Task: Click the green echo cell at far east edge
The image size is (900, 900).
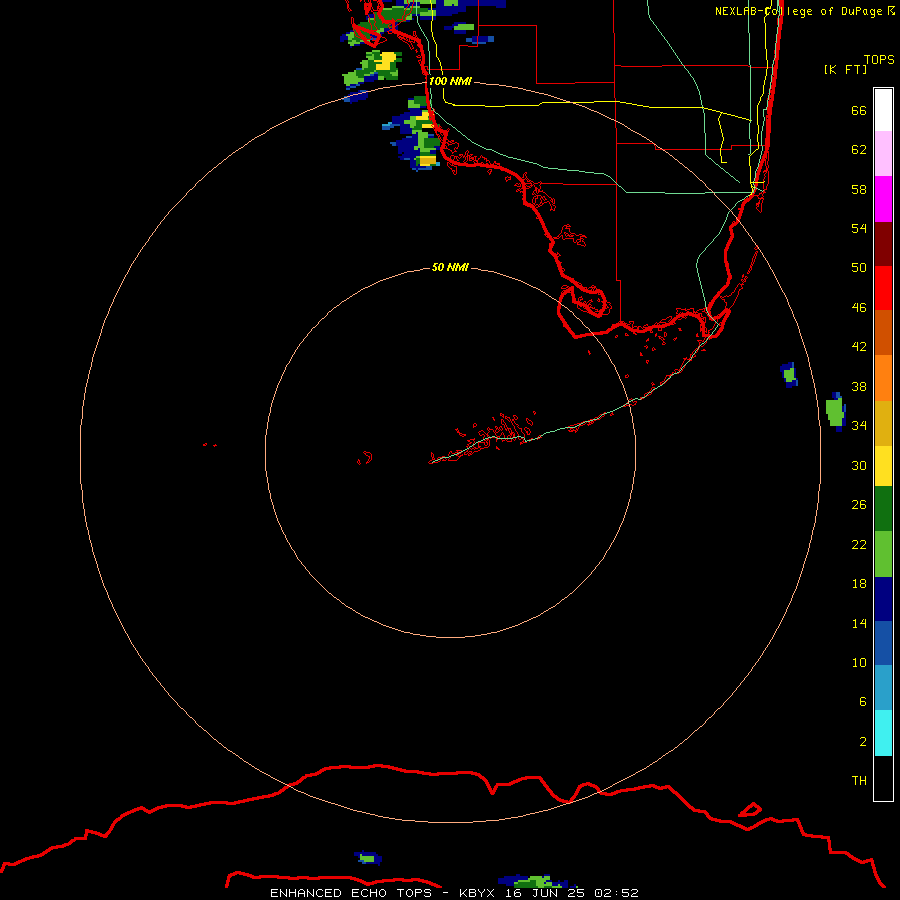Action: [x=835, y=412]
